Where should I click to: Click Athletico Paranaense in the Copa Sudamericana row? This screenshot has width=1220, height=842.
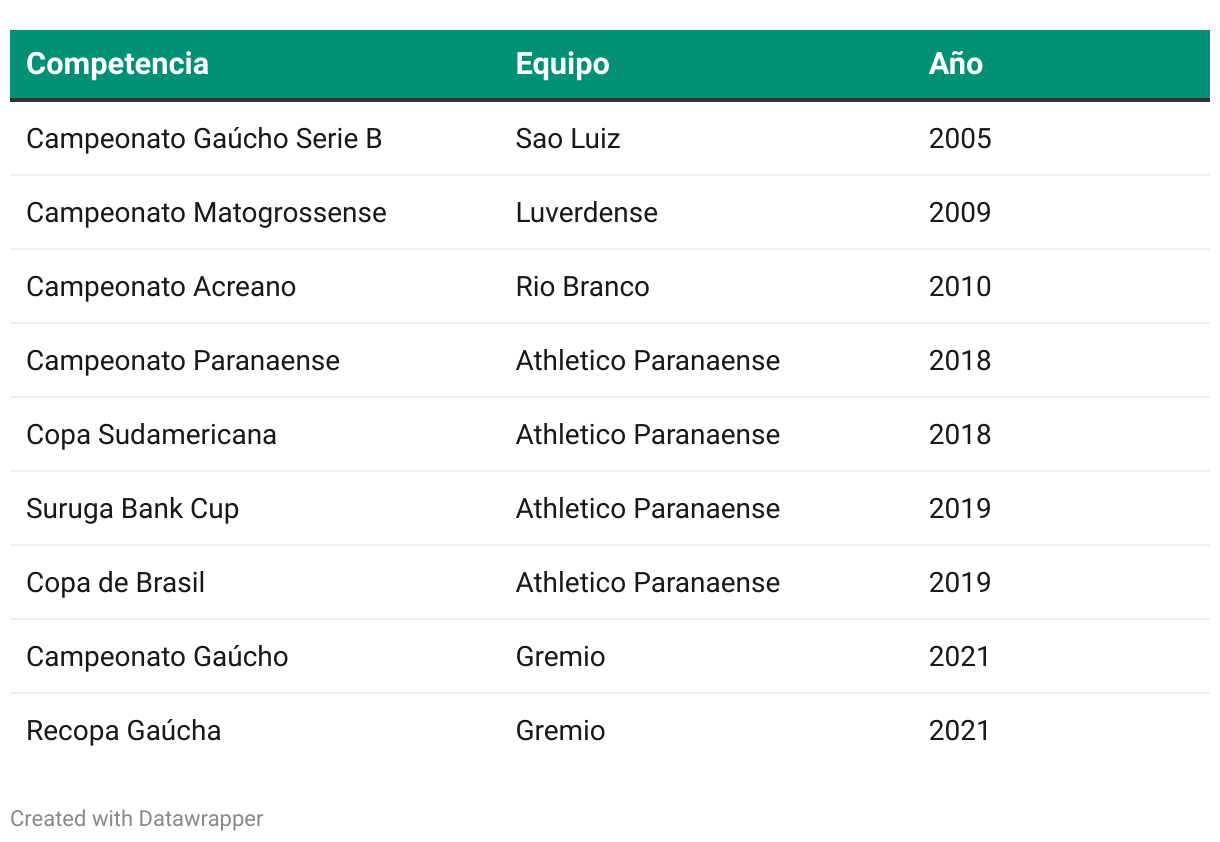coord(647,434)
